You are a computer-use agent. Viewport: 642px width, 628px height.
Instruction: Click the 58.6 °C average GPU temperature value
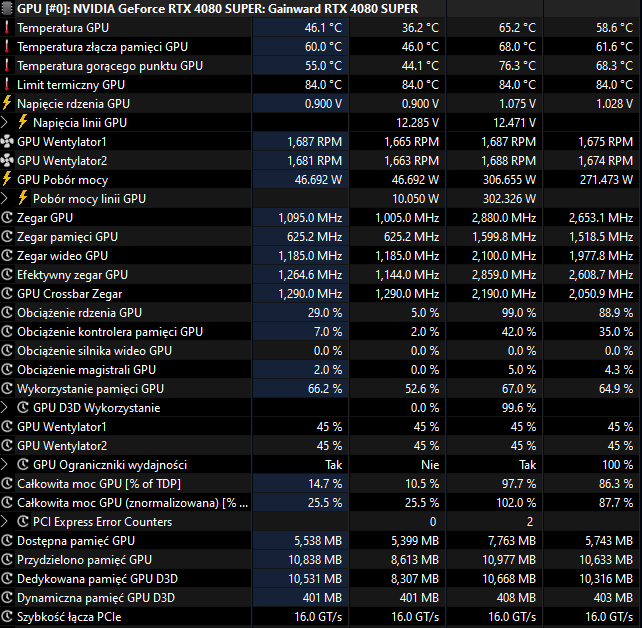614,28
